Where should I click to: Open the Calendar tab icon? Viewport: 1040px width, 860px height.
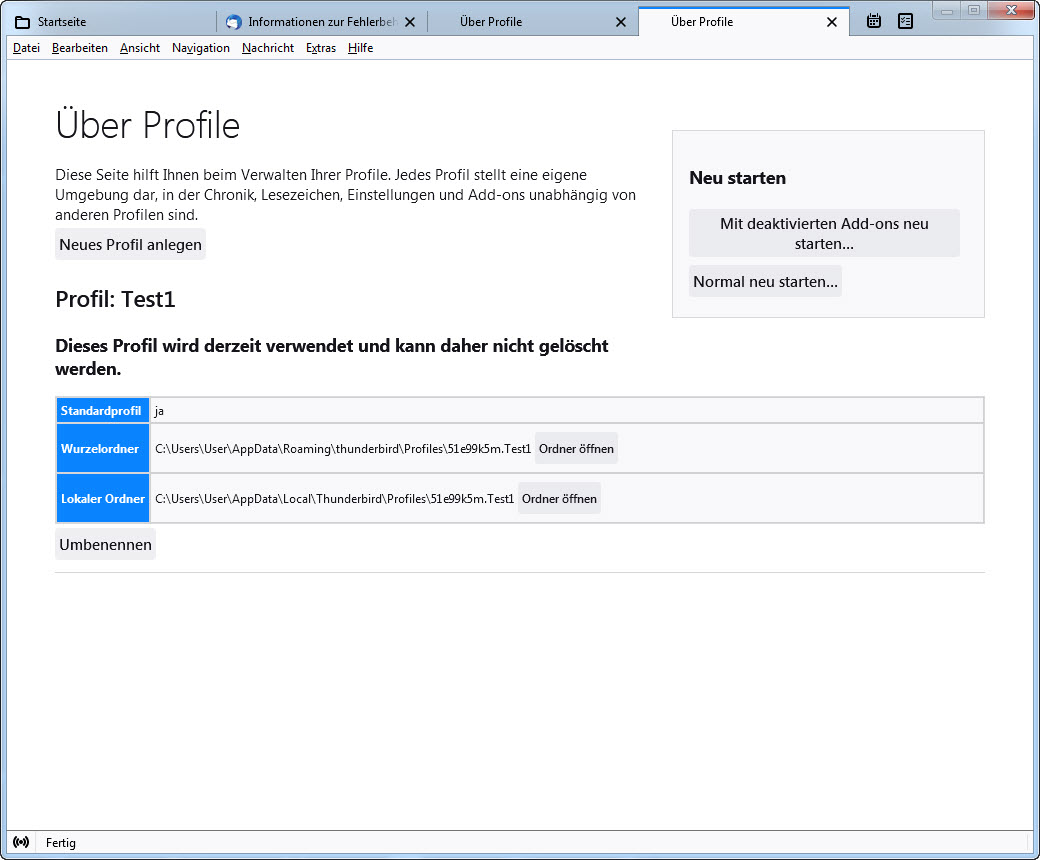pyautogui.click(x=873, y=21)
